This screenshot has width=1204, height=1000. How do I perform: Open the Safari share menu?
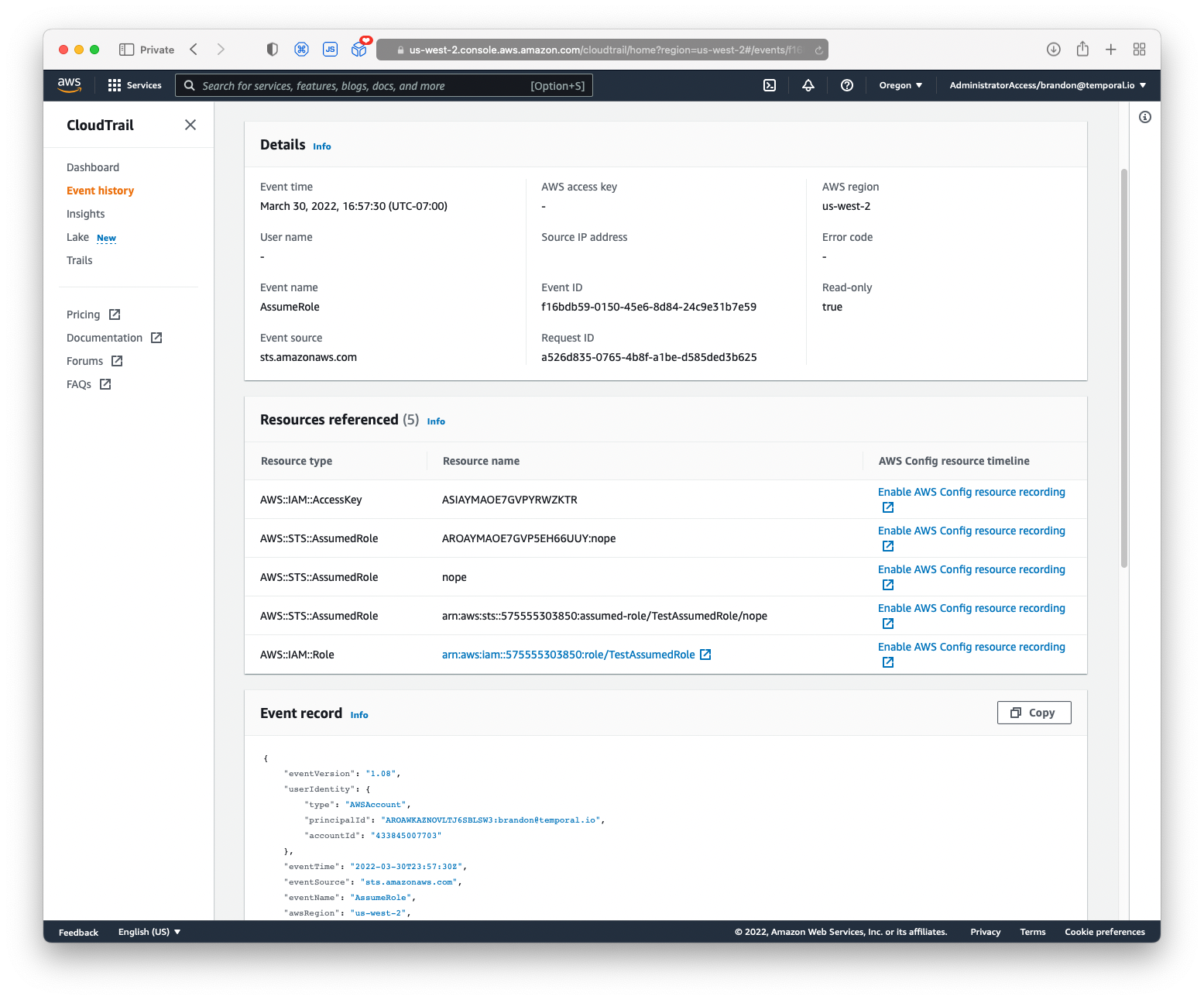1082,50
